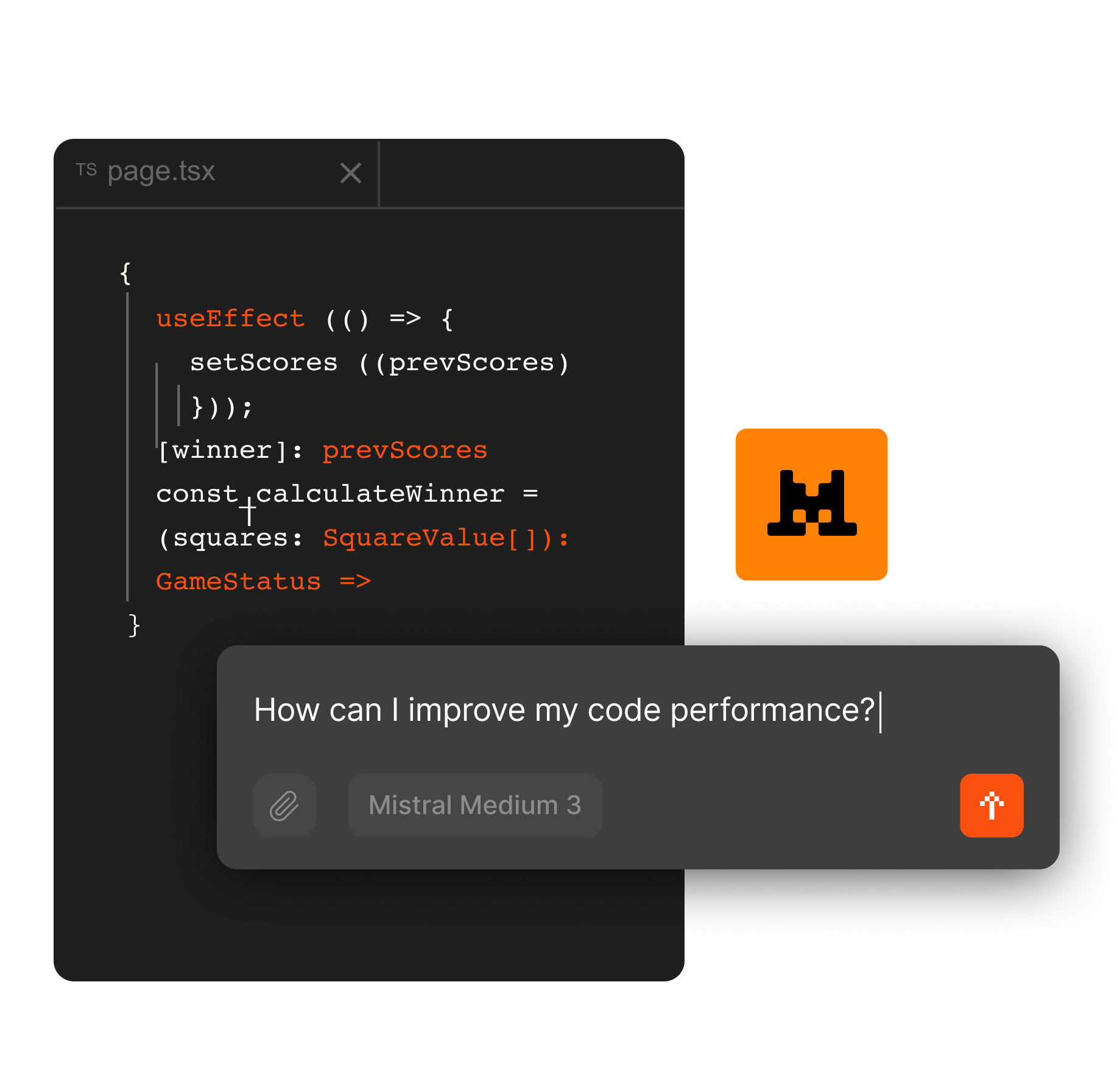Image resolution: width=1120 pixels, height=1091 pixels.
Task: Send the message with the arrow button
Action: coord(991,805)
